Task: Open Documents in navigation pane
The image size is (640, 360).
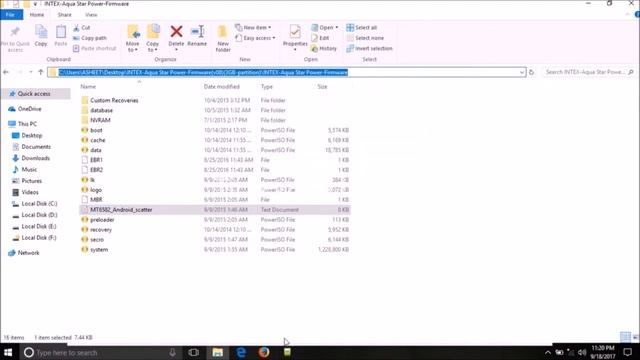Action: coord(36,147)
